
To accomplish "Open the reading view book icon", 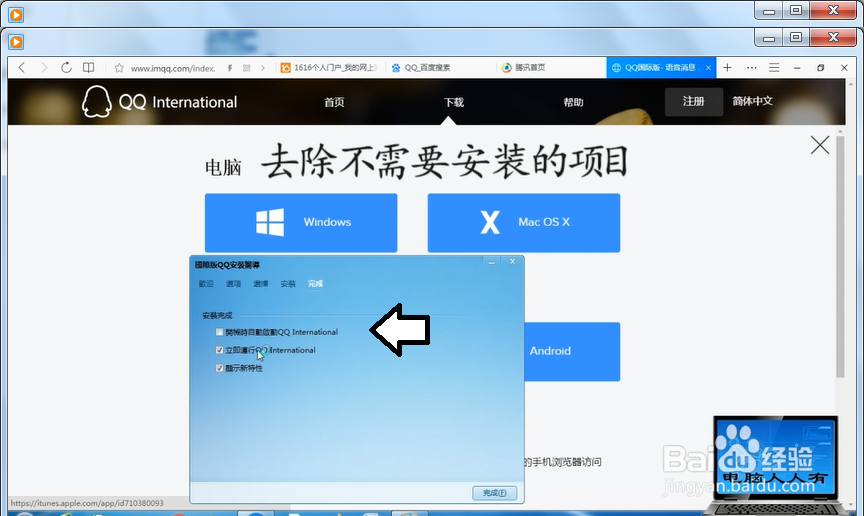I will 88,67.
